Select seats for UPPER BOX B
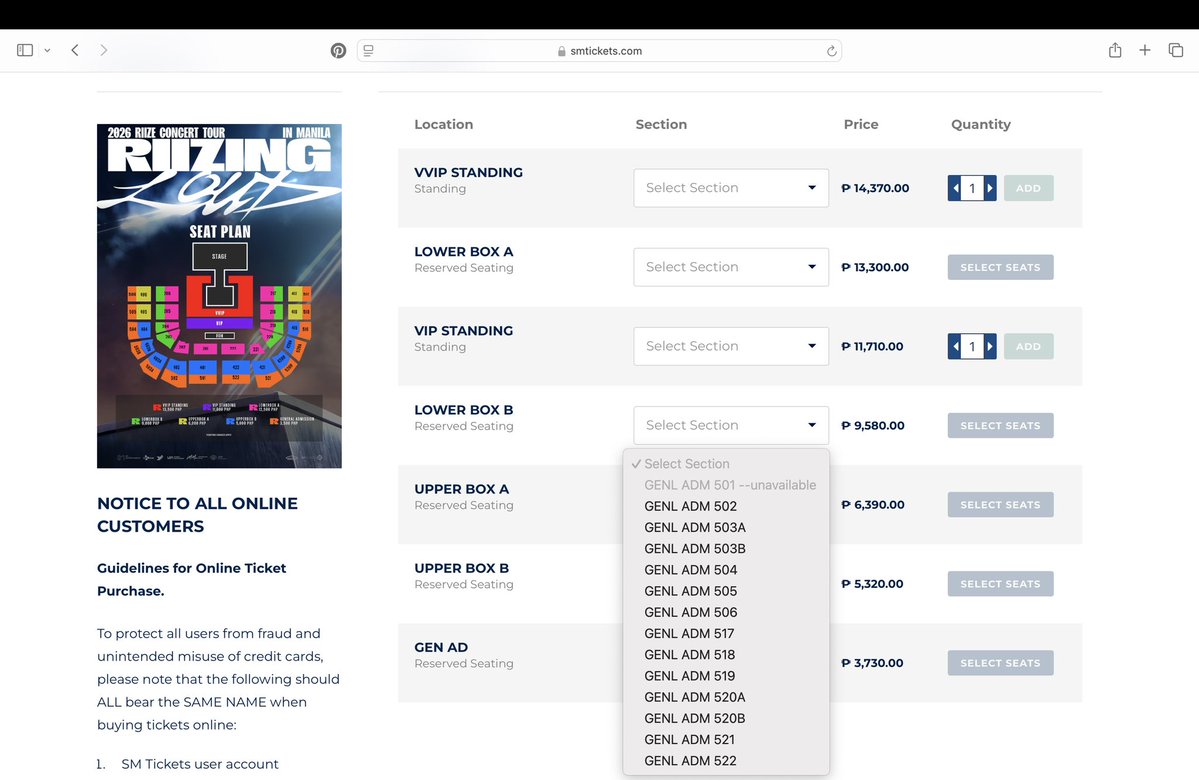This screenshot has height=780, width=1199. pos(1000,583)
